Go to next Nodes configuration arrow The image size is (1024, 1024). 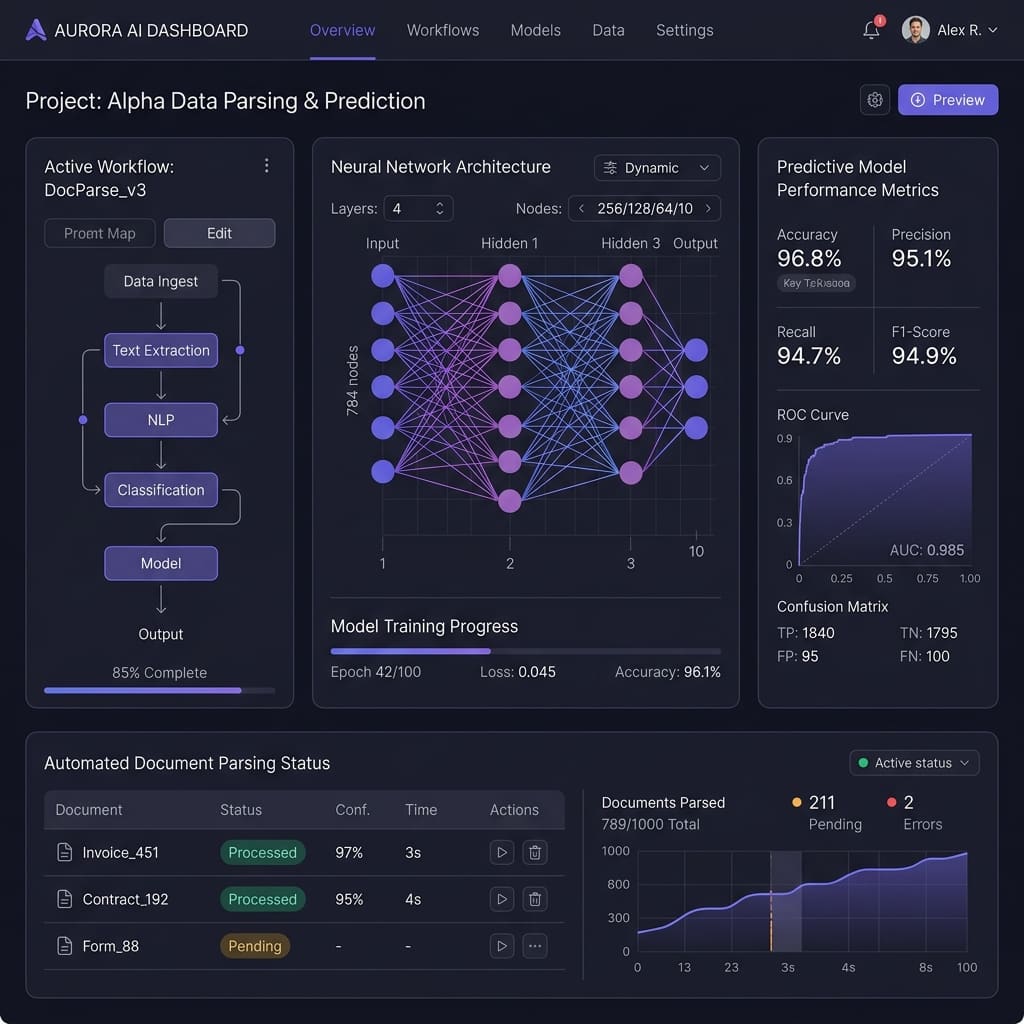pyautogui.click(x=708, y=208)
